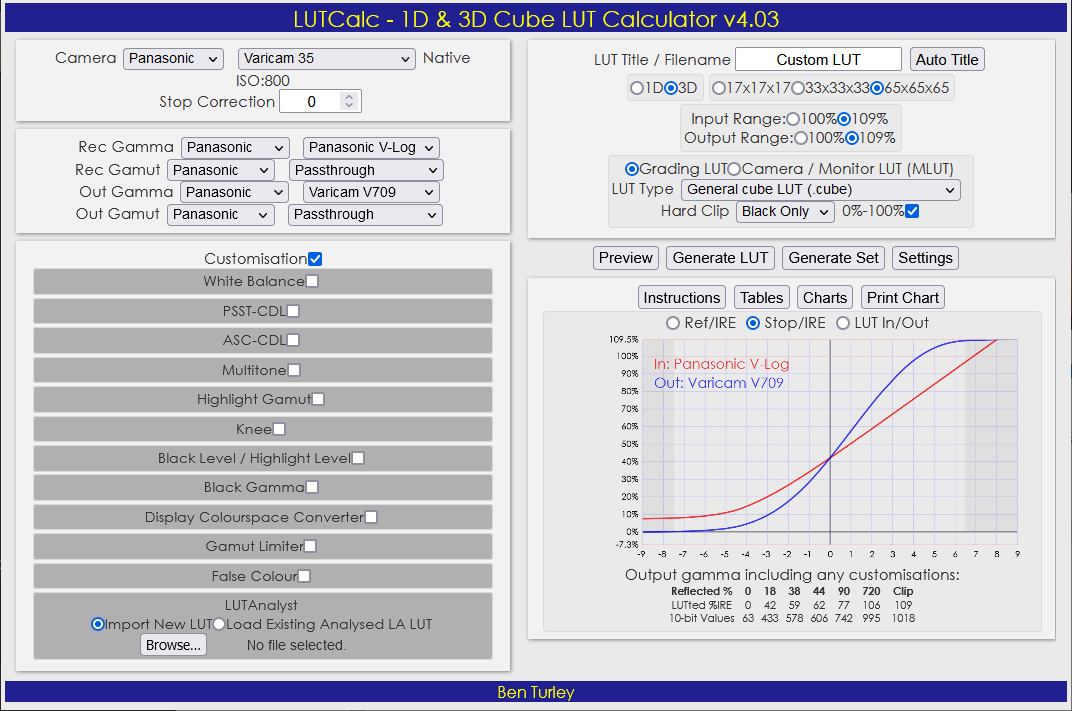Set Input Range to 100%
This screenshot has height=711, width=1072.
click(x=793, y=119)
